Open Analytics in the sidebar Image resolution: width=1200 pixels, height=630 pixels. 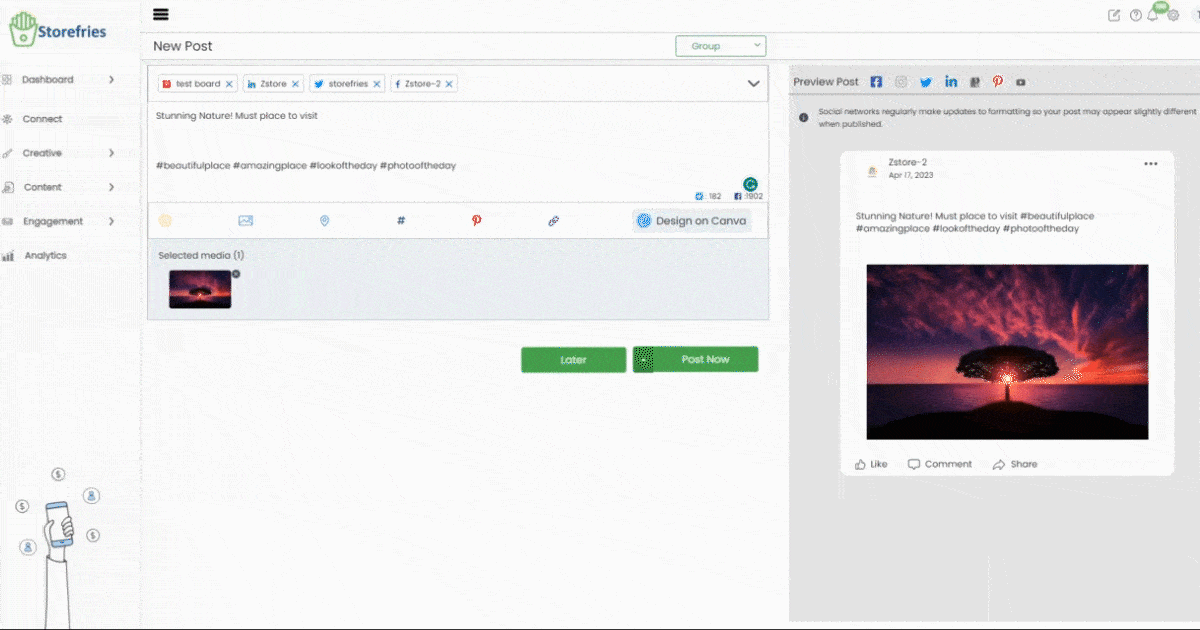tap(45, 255)
